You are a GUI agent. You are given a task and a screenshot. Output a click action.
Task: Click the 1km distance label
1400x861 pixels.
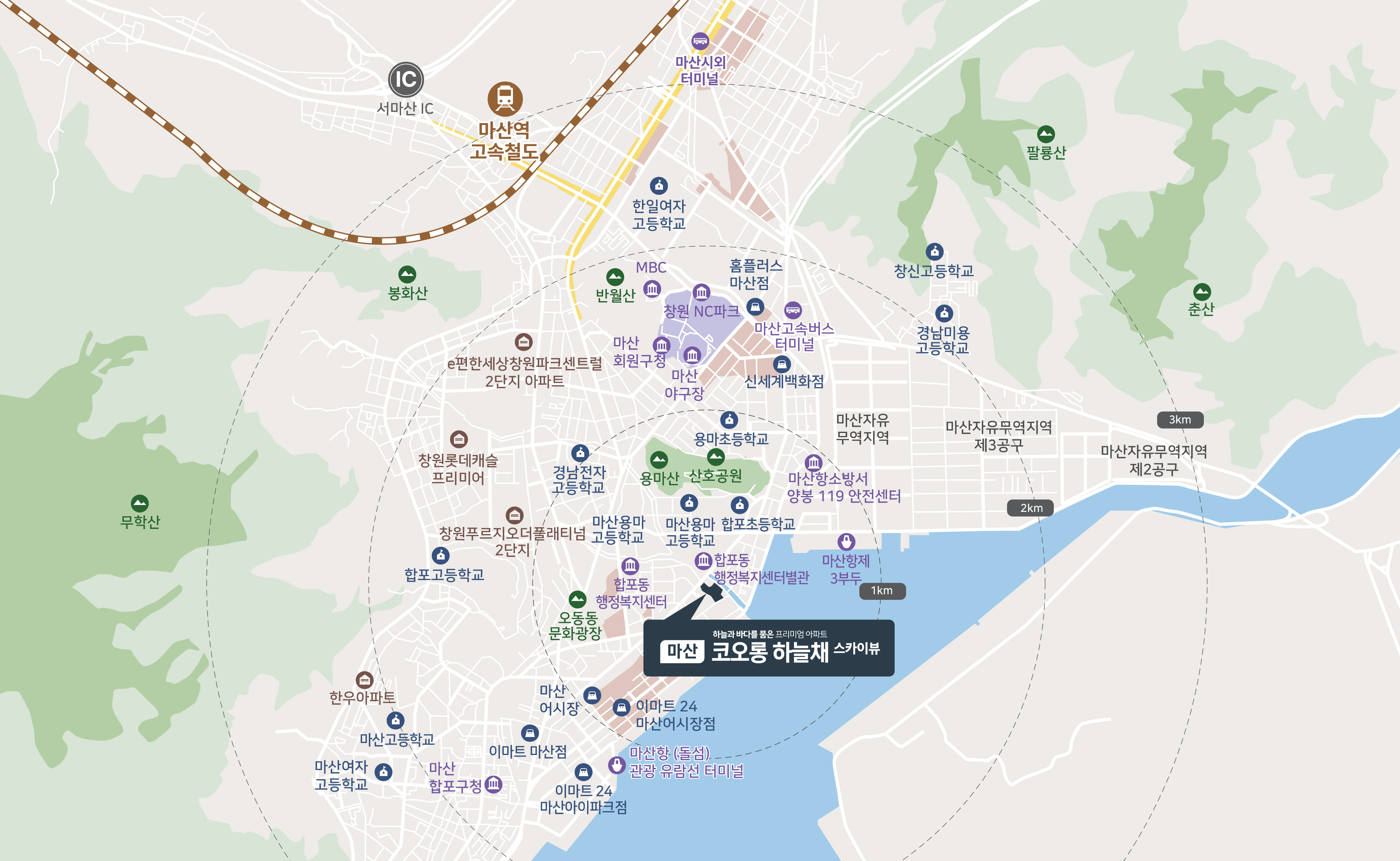coord(882,591)
